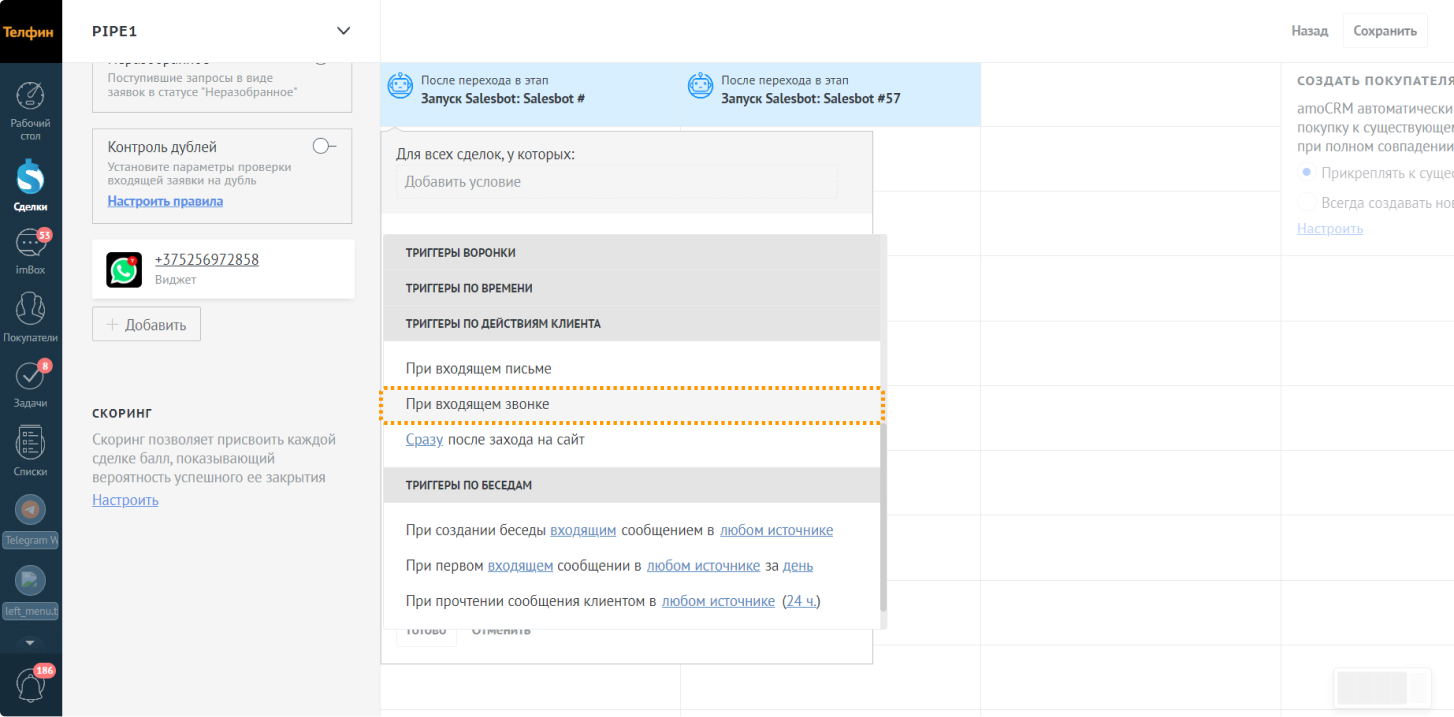1454x717 pixels.
Task: Choose the При входящем письме trigger
Action: click(x=478, y=369)
